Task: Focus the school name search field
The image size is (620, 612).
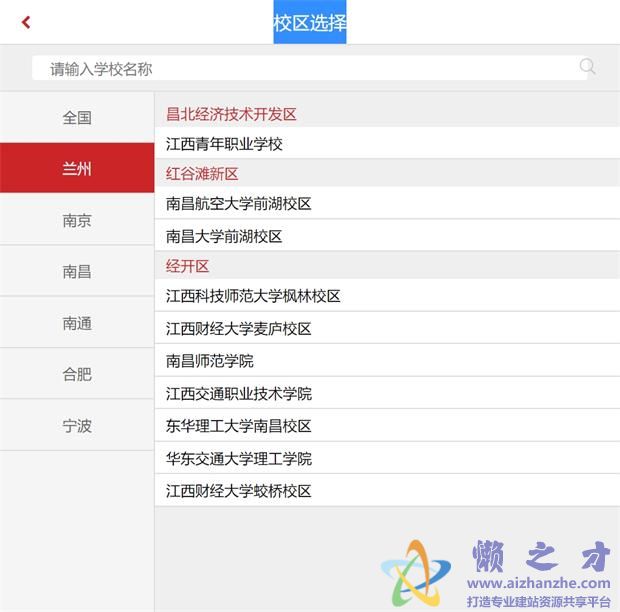Action: point(300,68)
